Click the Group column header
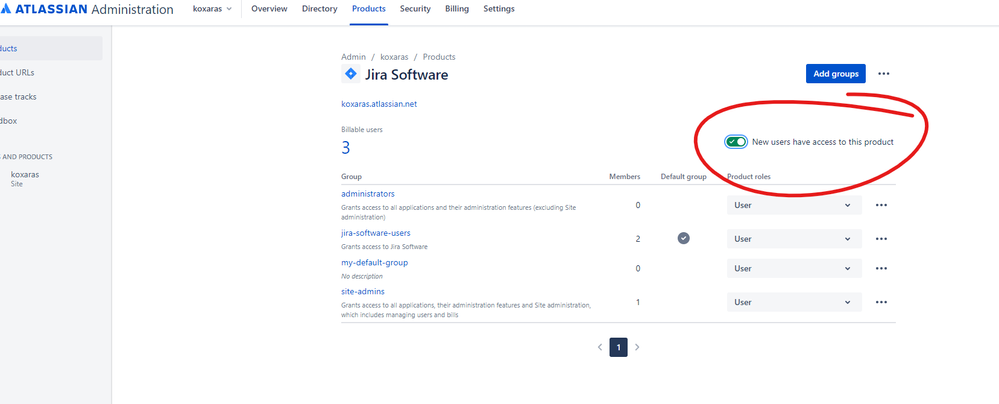 click(x=352, y=177)
